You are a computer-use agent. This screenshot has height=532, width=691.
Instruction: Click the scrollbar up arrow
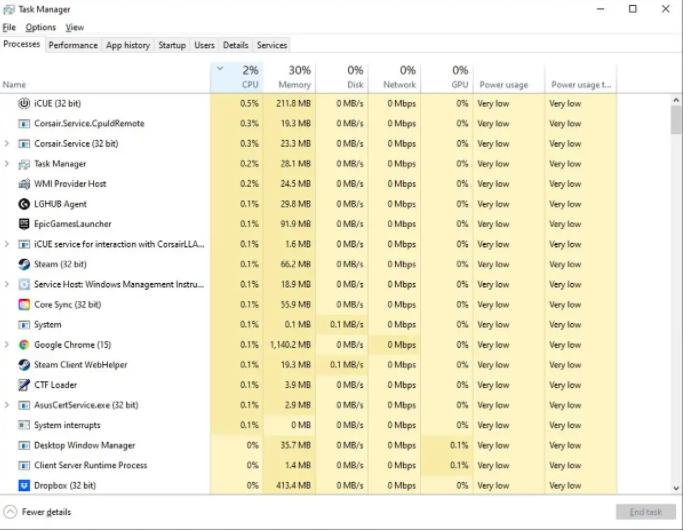point(676,100)
